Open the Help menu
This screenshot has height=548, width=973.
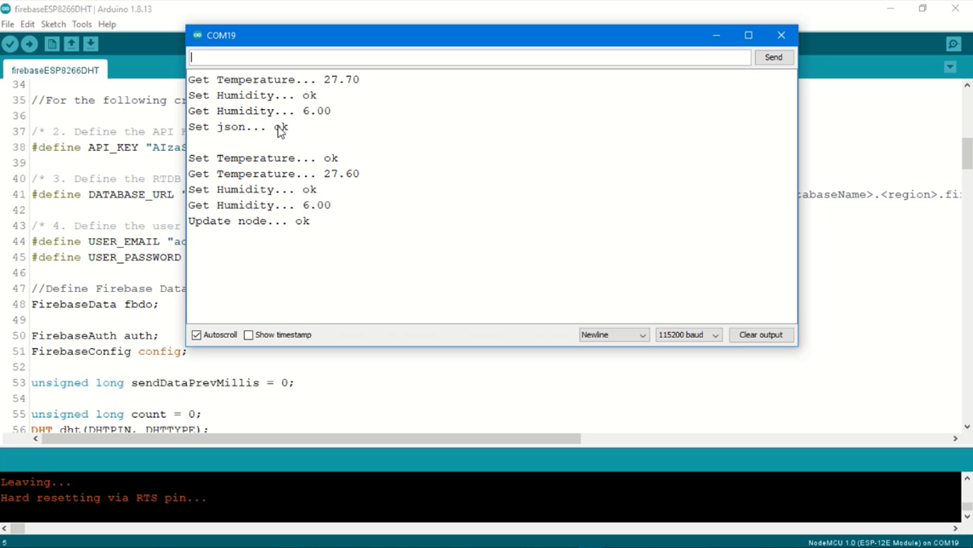point(107,24)
